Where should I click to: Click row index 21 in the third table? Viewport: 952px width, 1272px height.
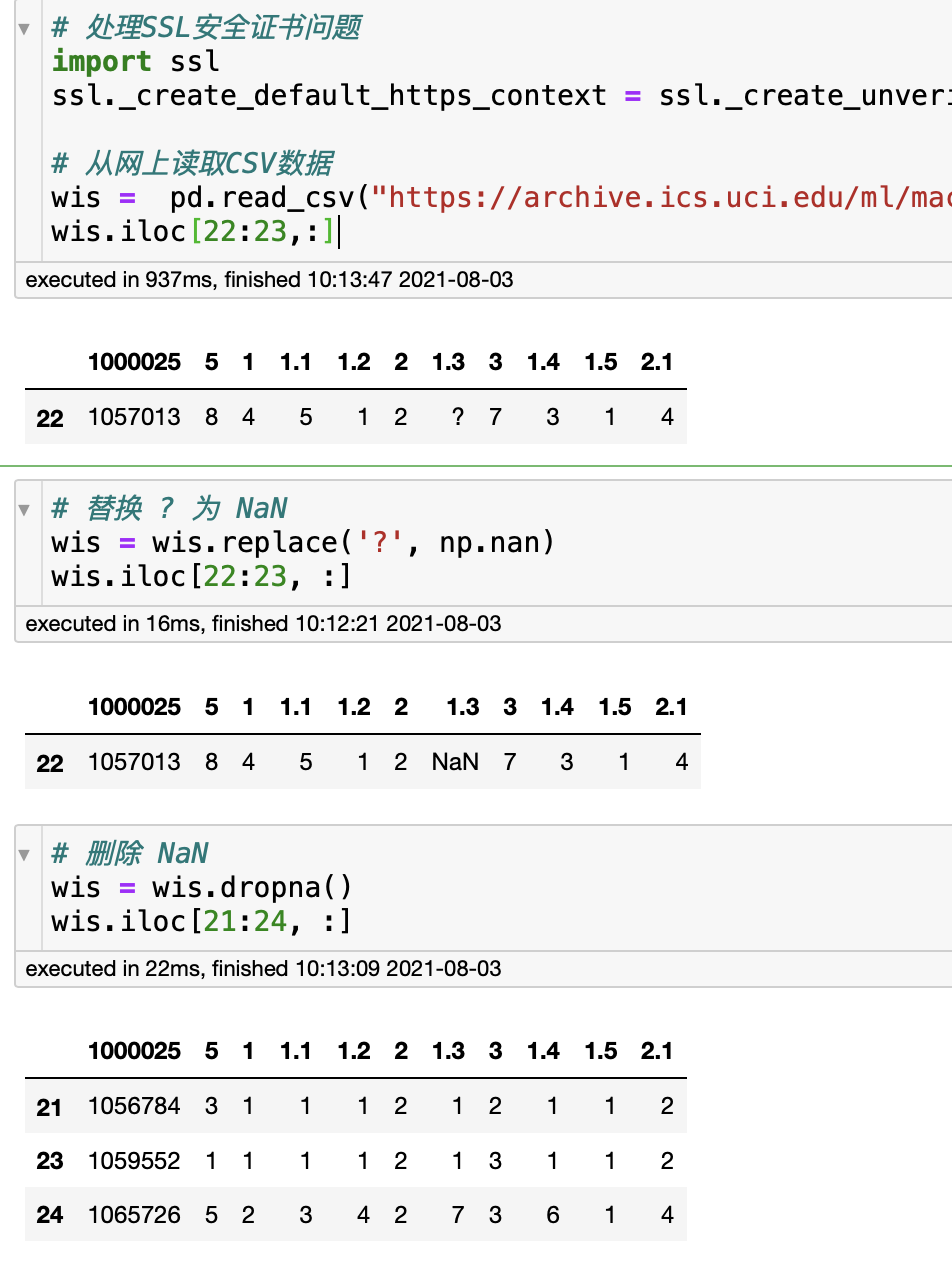point(49,1108)
